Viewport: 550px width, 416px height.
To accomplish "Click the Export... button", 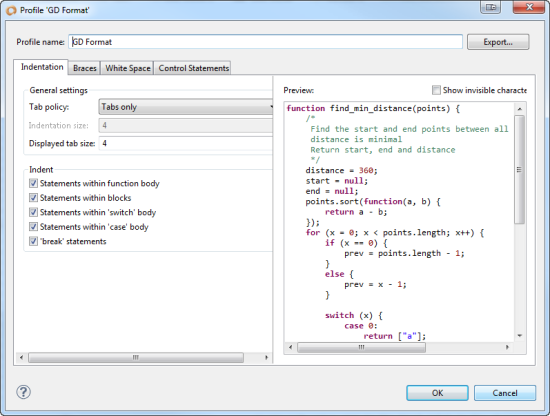I will (498, 42).
